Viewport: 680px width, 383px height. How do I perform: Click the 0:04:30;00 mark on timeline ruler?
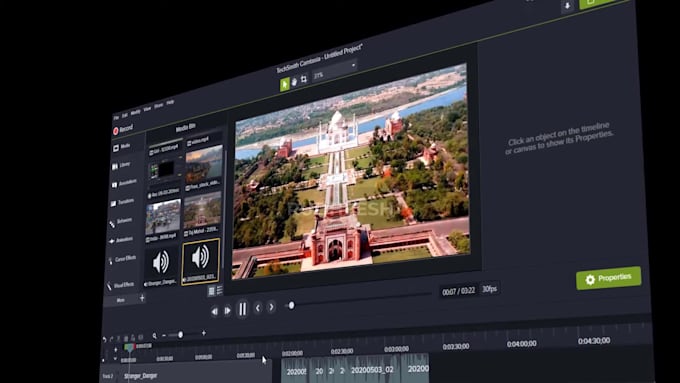coord(594,341)
